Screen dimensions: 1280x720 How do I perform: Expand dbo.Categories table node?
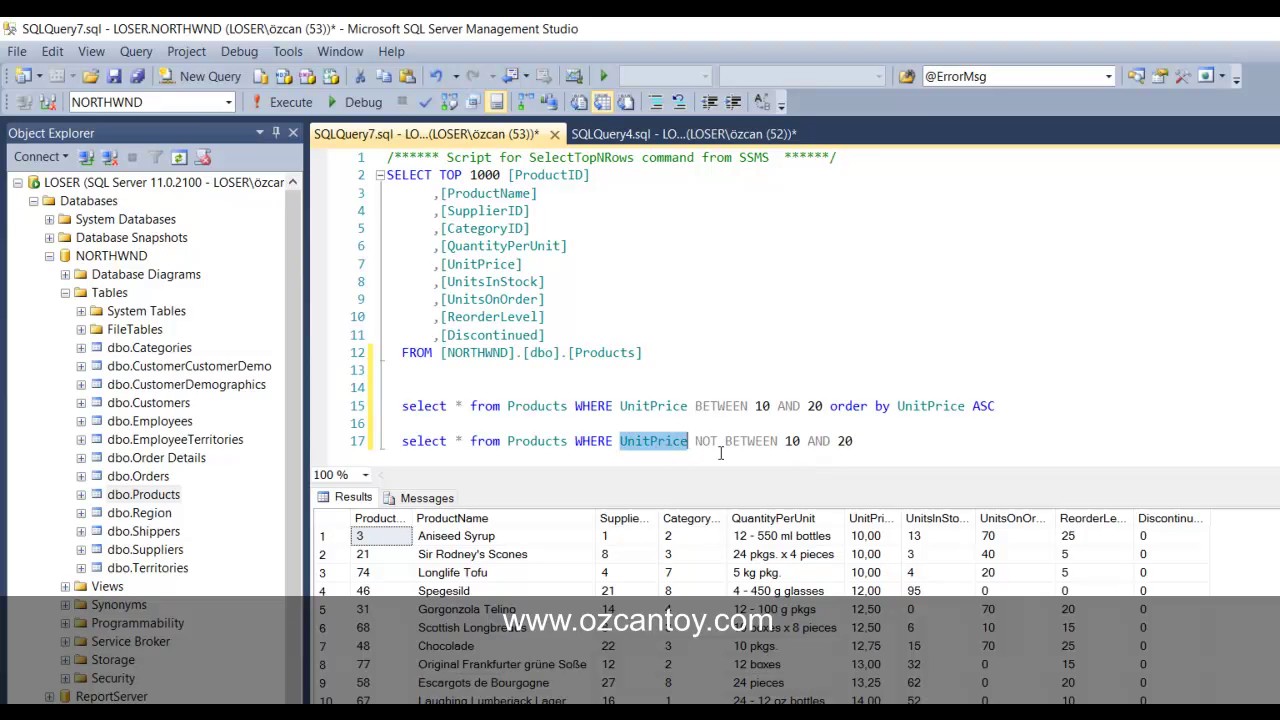point(82,348)
